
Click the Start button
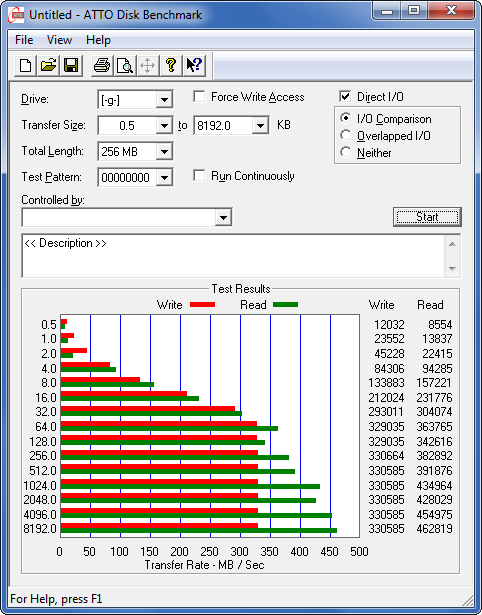(427, 217)
